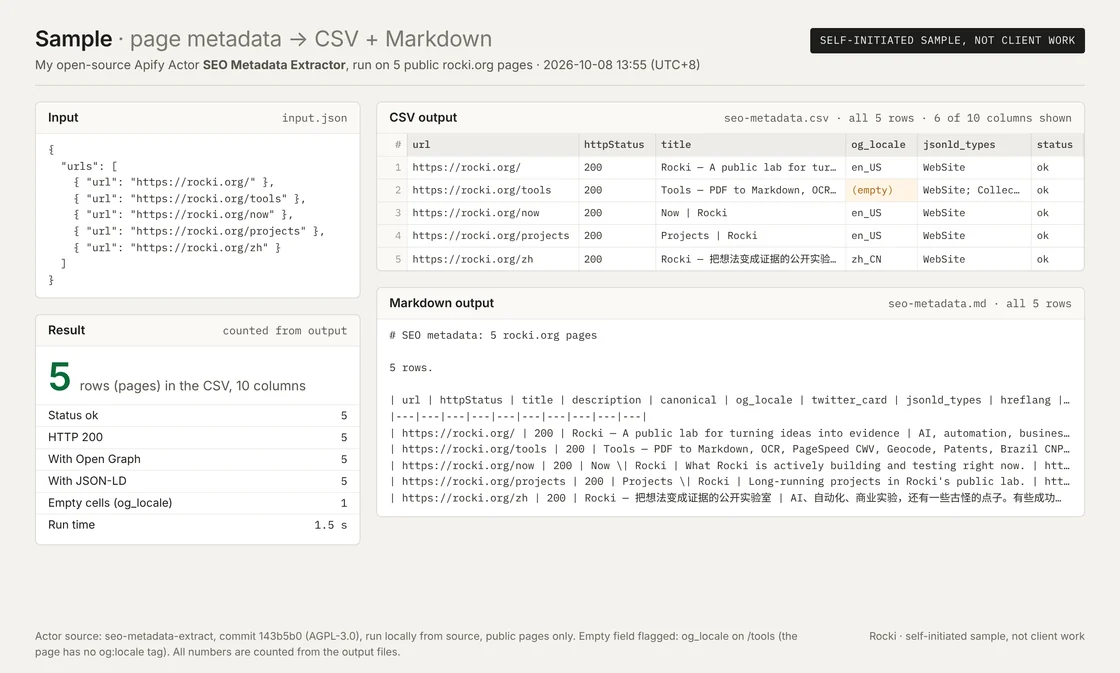Select the https://rocki.org/now cell in CSV table

pyautogui.click(x=493, y=213)
